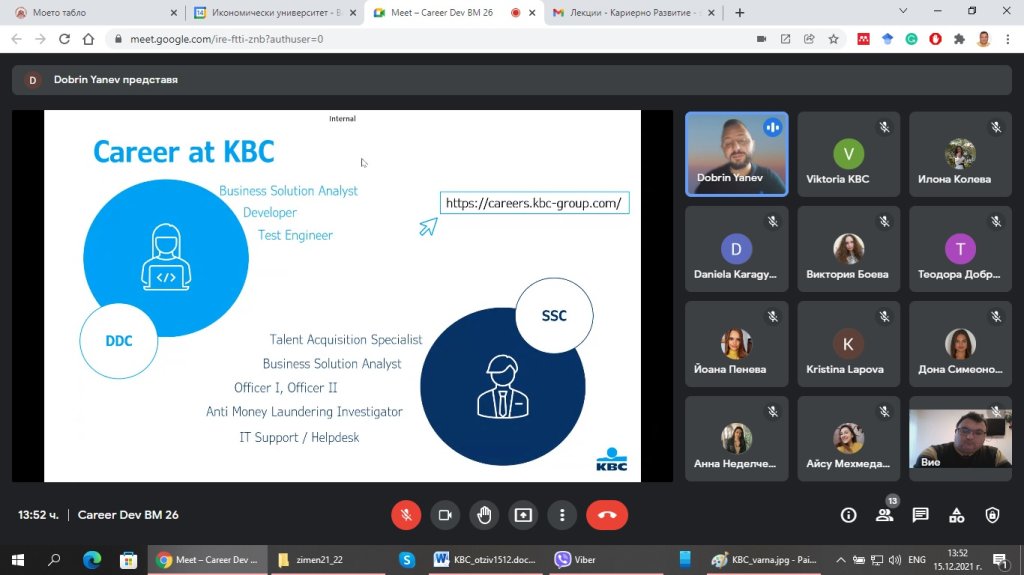Open the Extensions puzzle icon
Image resolution: width=1024 pixels, height=575 pixels.
[959, 39]
